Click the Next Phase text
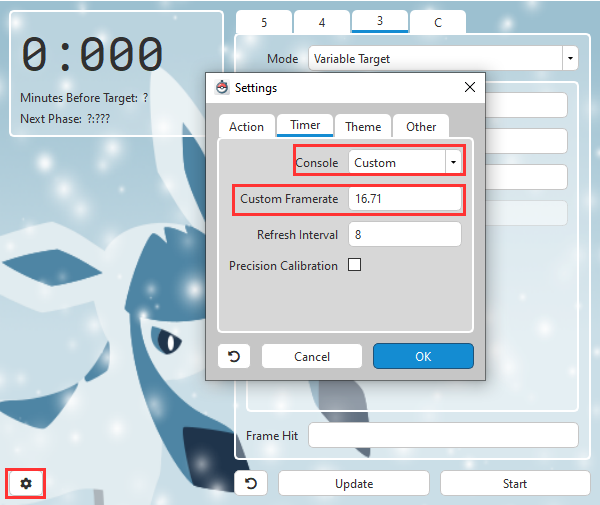Viewport: 600px width, 505px height. point(65,119)
